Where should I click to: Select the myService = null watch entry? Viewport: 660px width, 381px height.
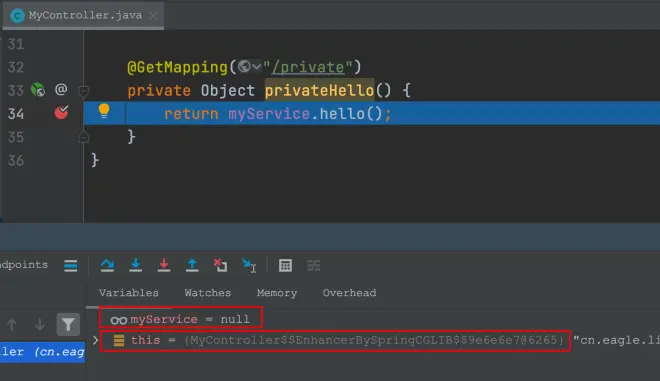tap(181, 319)
